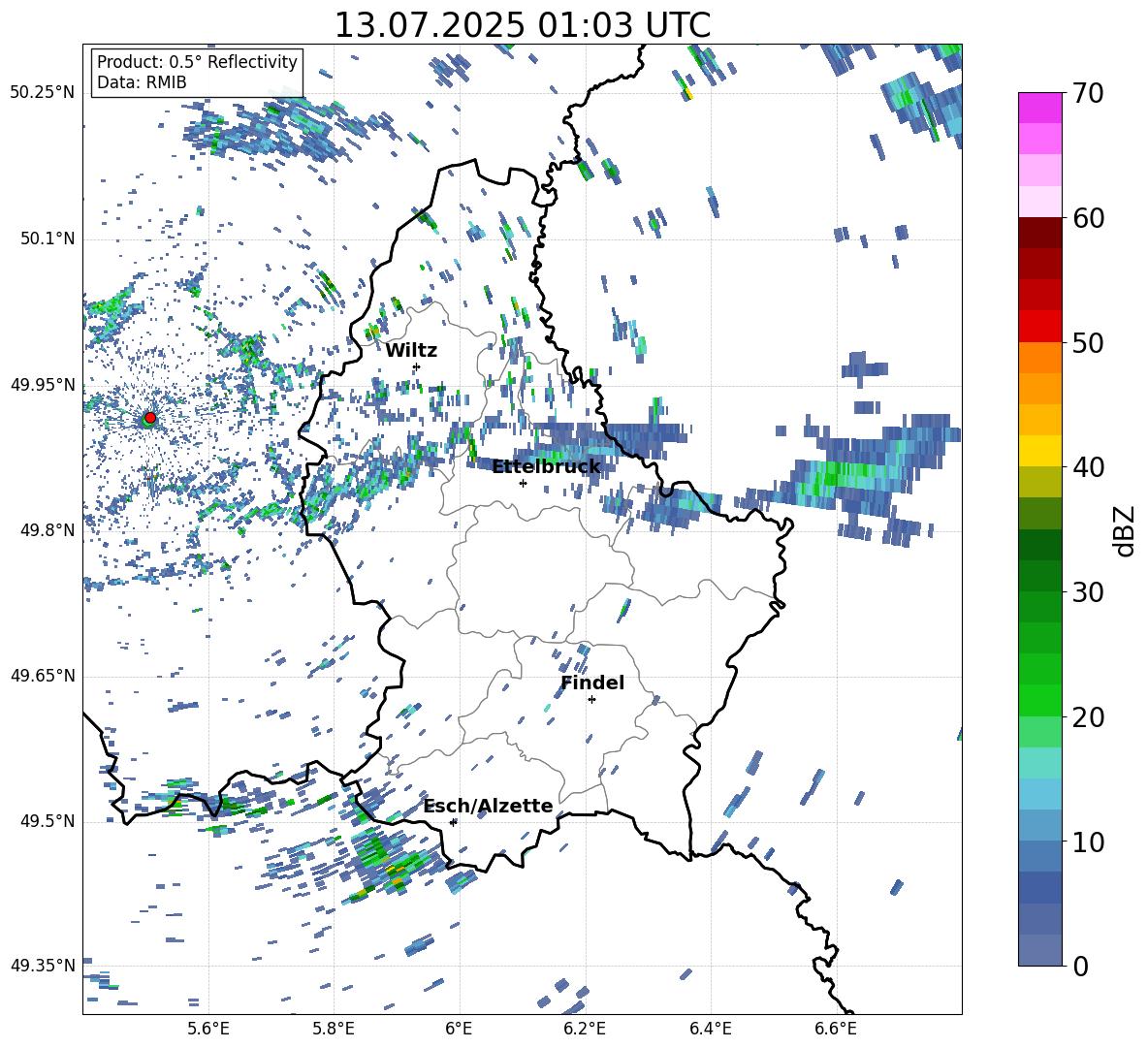Click the 49.8°N latitude label
The image size is (1148, 1048).
48,530
